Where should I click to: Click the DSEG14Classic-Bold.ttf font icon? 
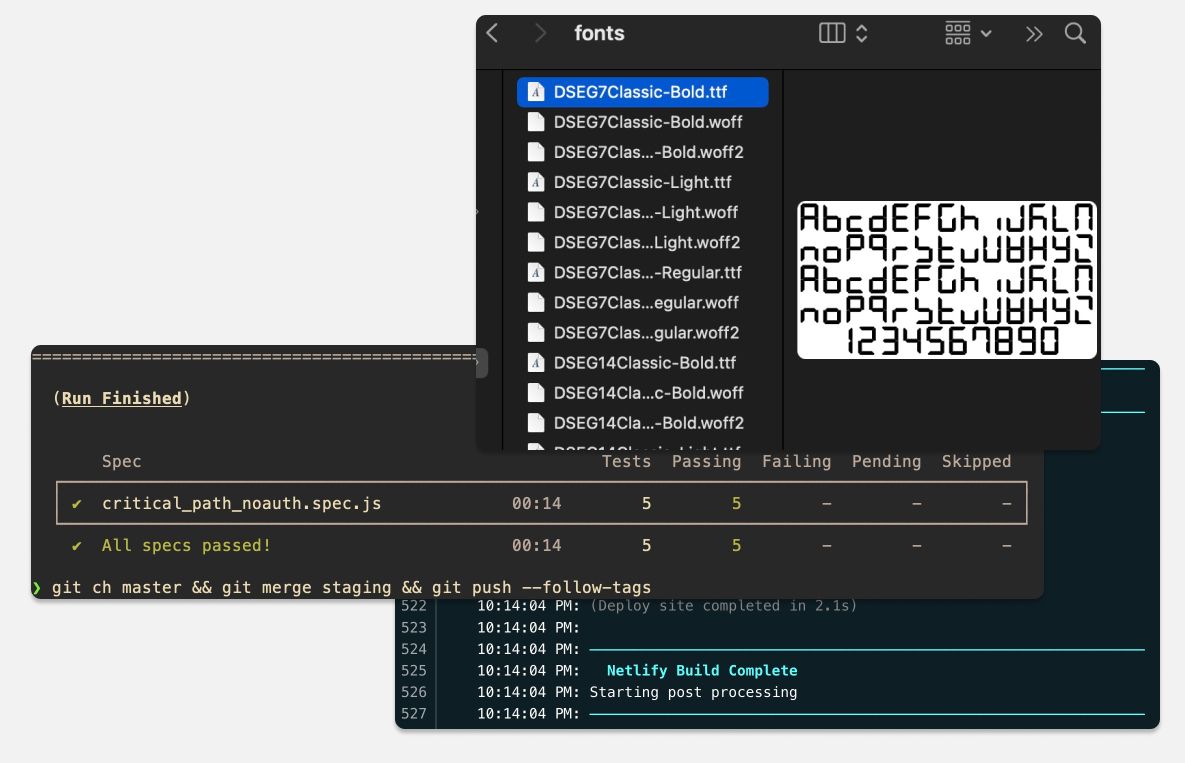[536, 362]
